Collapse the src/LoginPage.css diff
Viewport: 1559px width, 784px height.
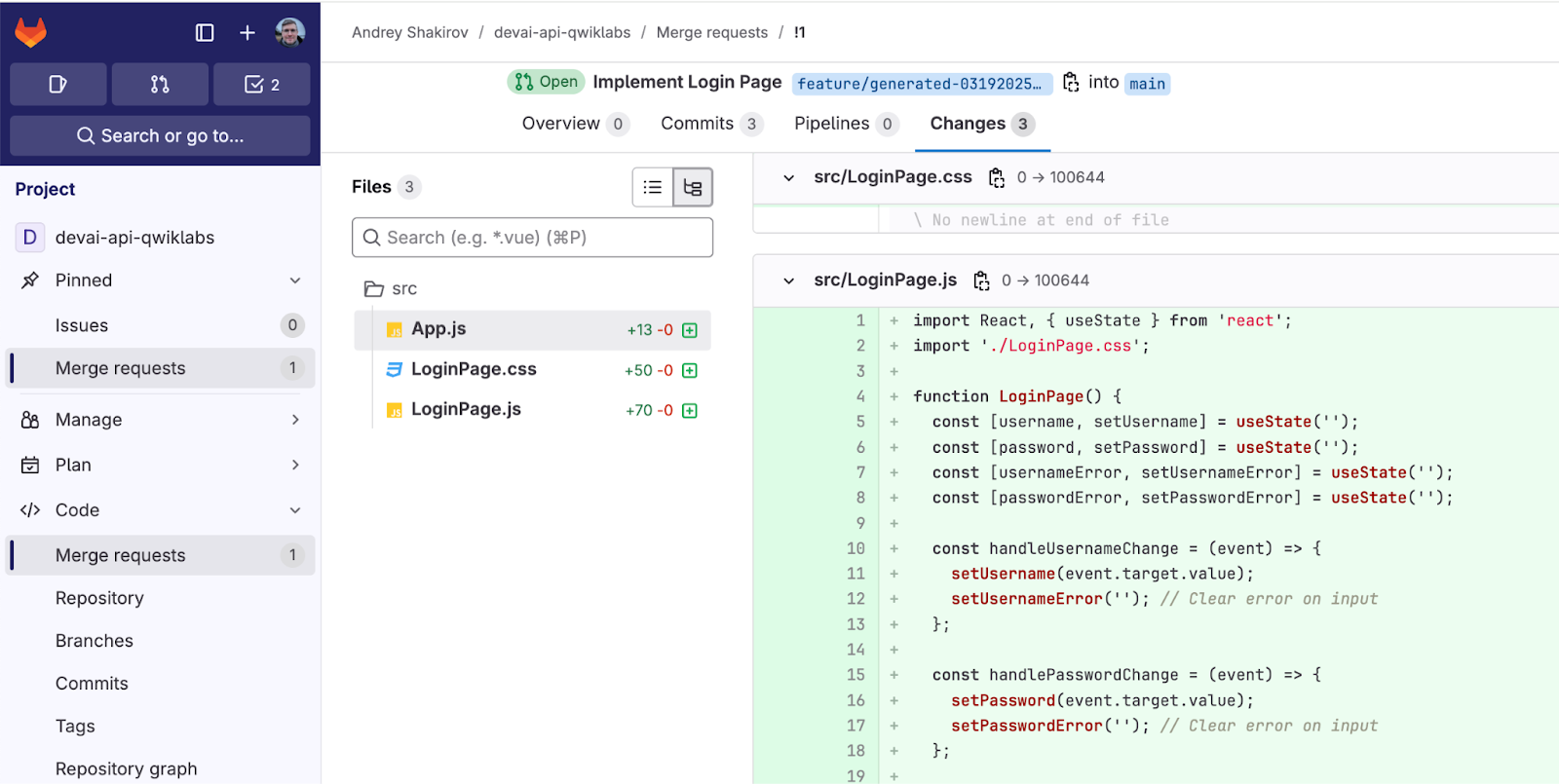(789, 177)
